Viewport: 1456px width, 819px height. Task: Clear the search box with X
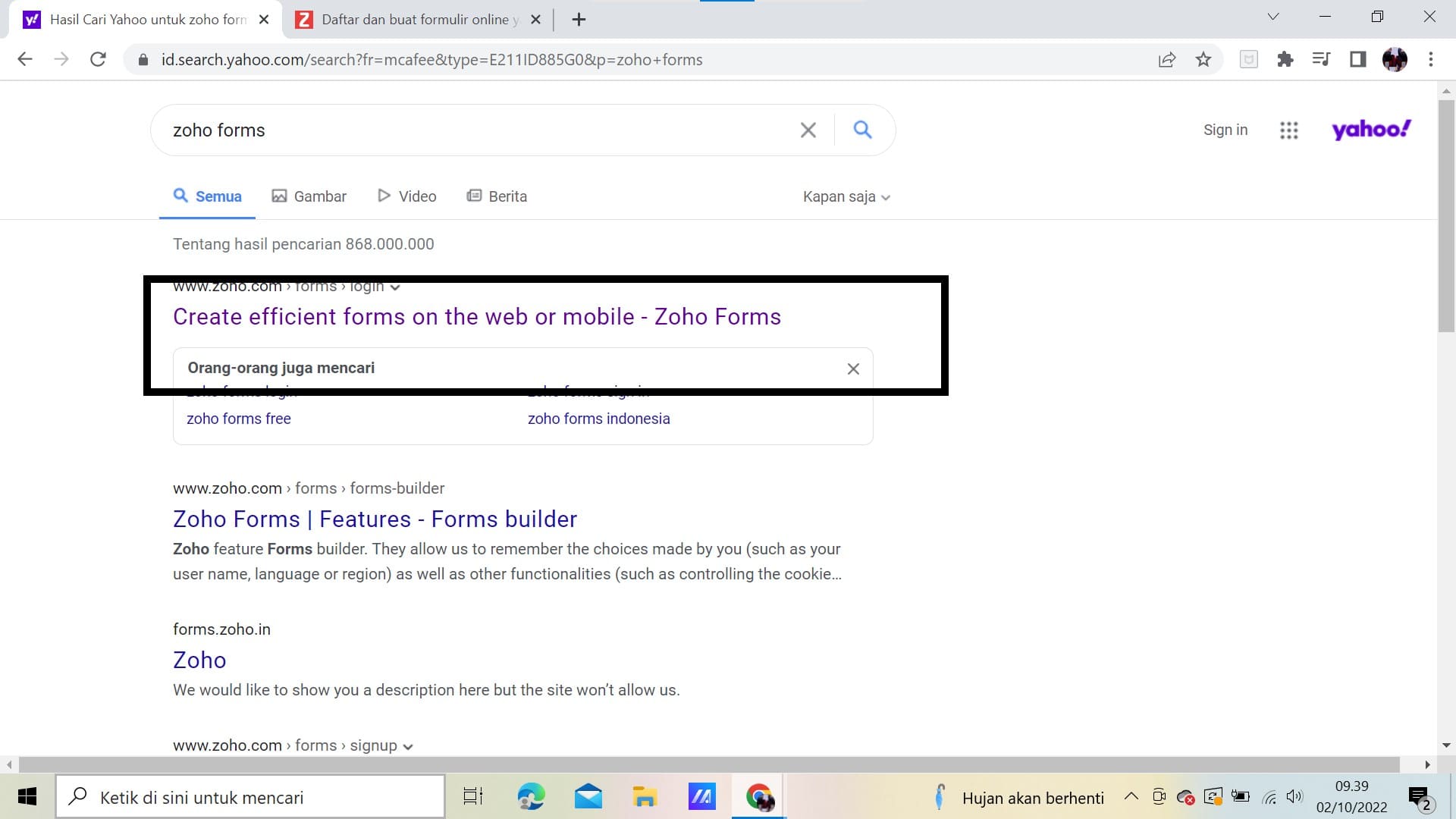coord(808,130)
